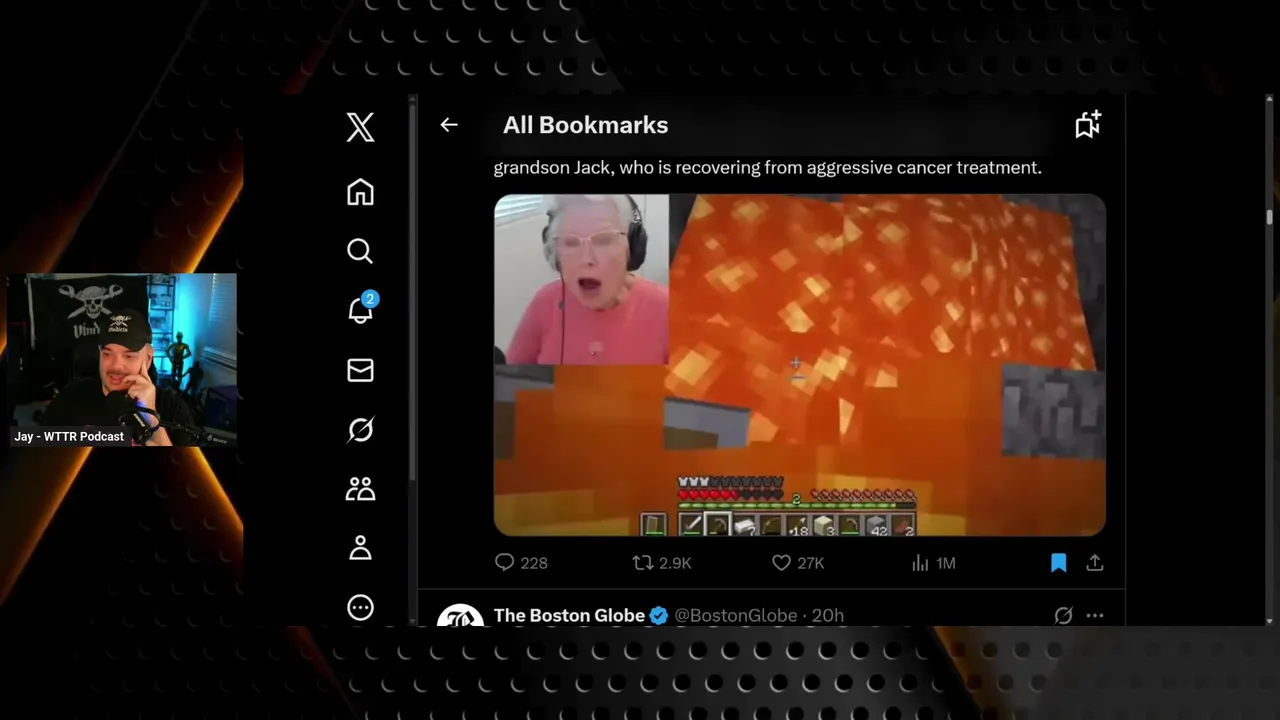Open the More circle menu icon

360,607
